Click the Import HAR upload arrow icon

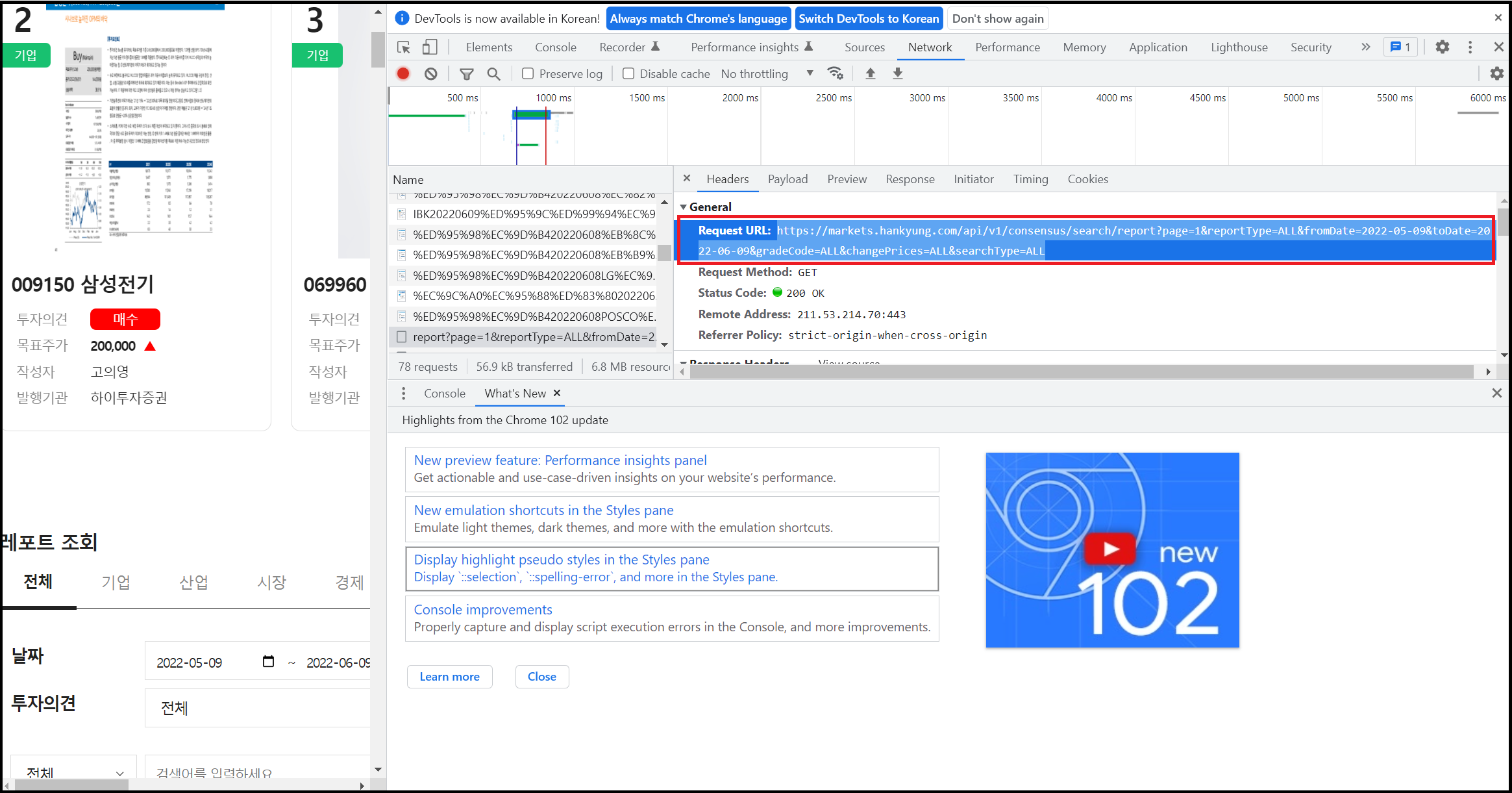point(871,73)
